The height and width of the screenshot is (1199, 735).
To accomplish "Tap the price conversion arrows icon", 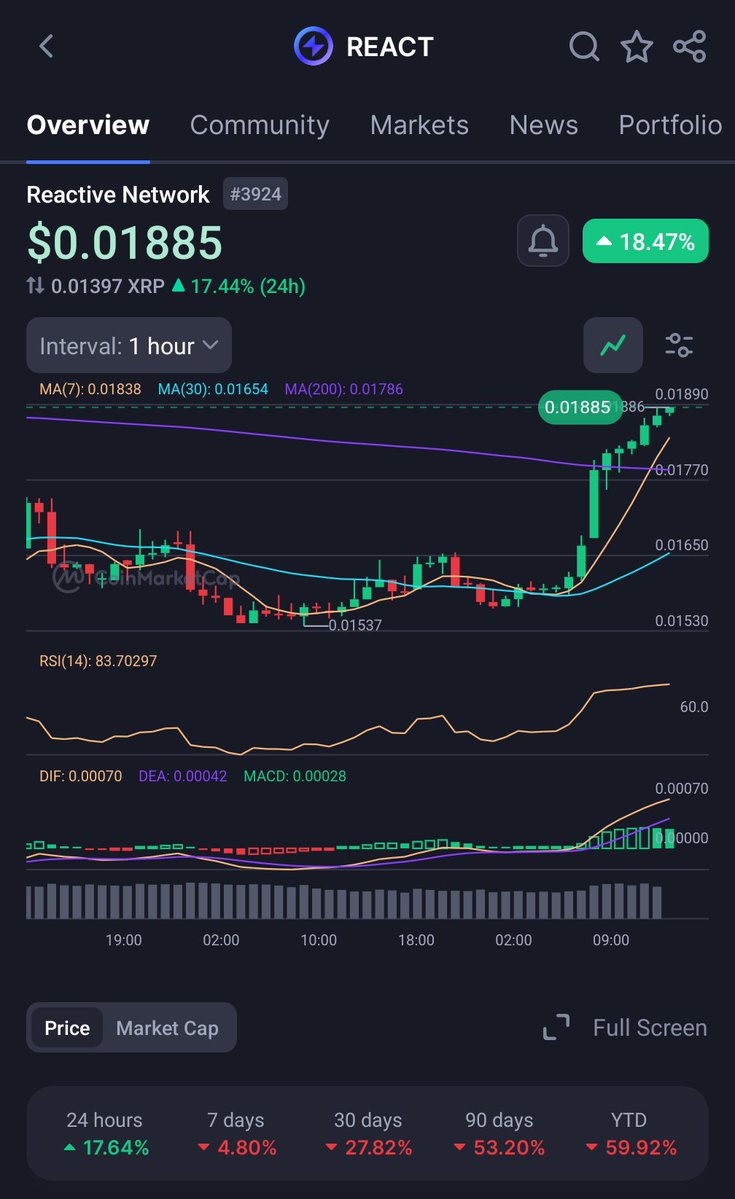I will tap(35, 286).
